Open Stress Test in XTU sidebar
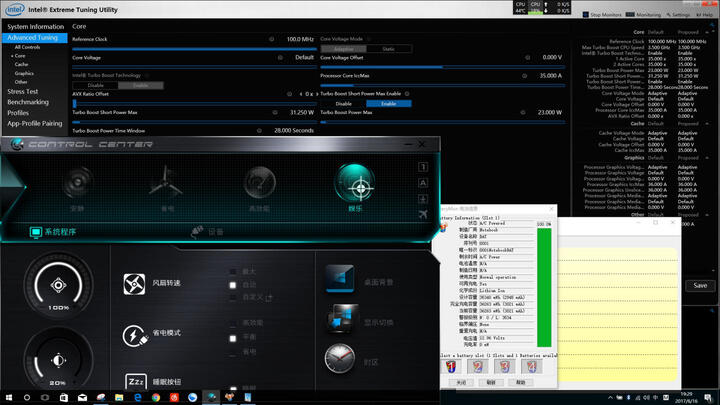720x405 pixels. pyautogui.click(x=22, y=91)
